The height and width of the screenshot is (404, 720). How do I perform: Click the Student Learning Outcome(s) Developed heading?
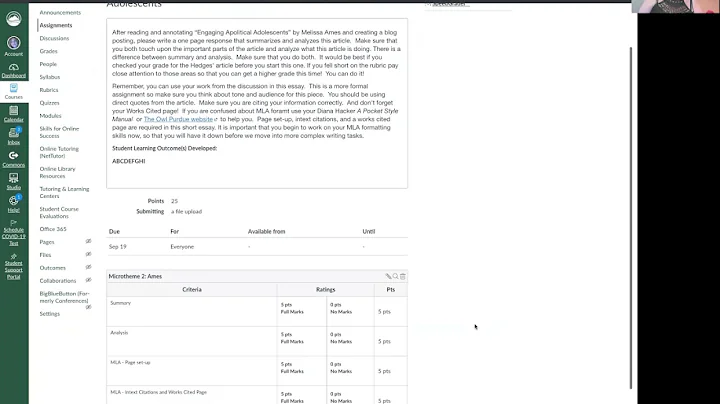(164, 148)
